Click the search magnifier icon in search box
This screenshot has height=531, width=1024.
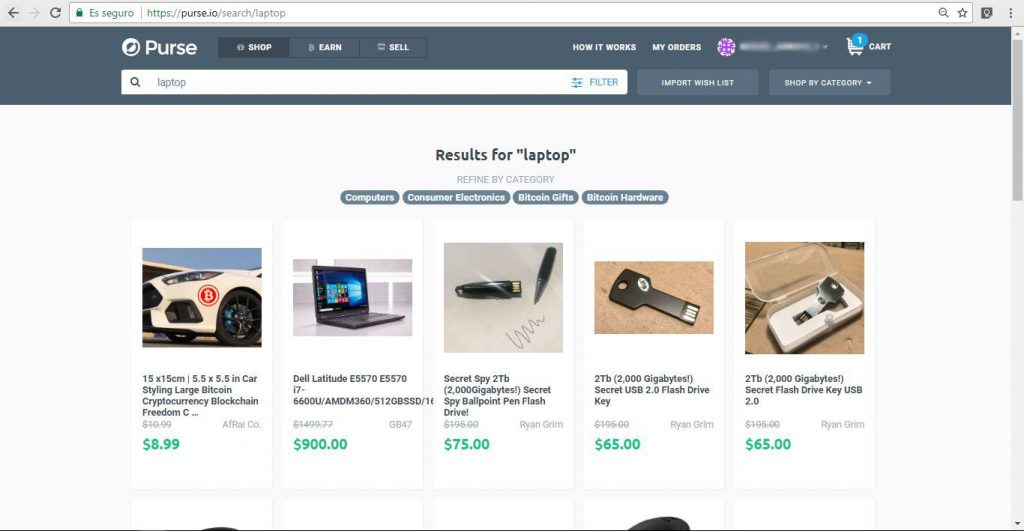pos(135,82)
